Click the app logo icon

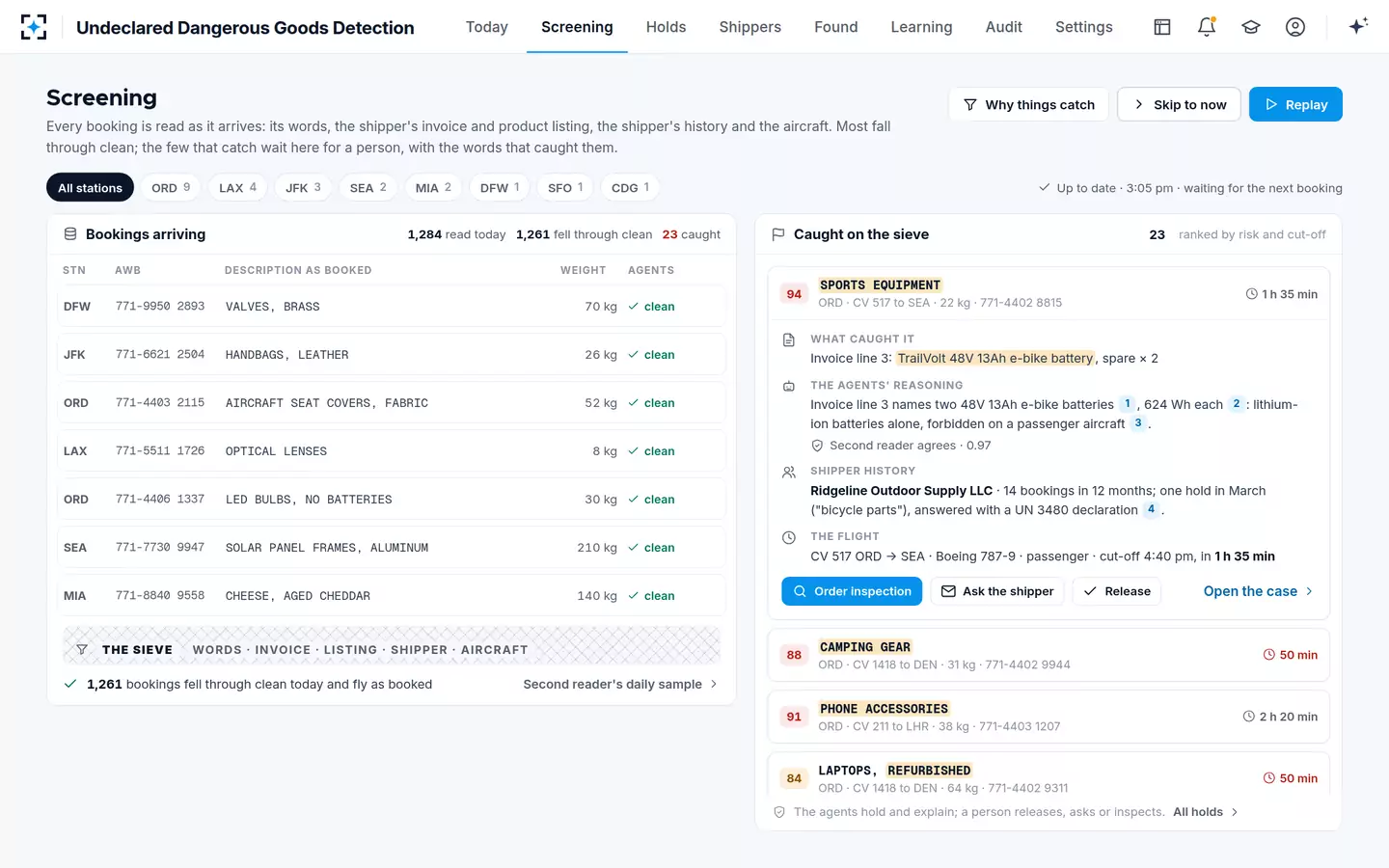pyautogui.click(x=34, y=27)
